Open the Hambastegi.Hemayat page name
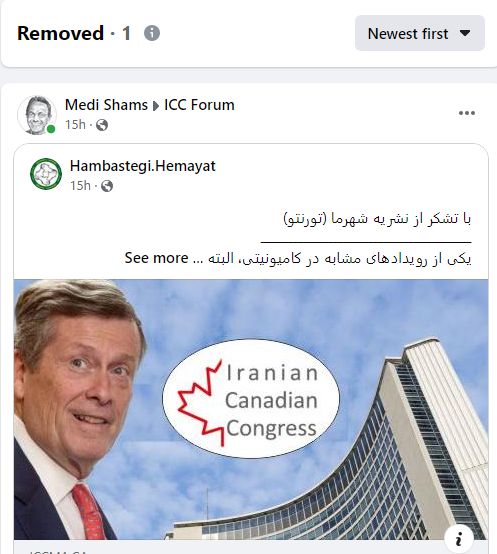Screen dimensions: 497x554 tap(143, 166)
